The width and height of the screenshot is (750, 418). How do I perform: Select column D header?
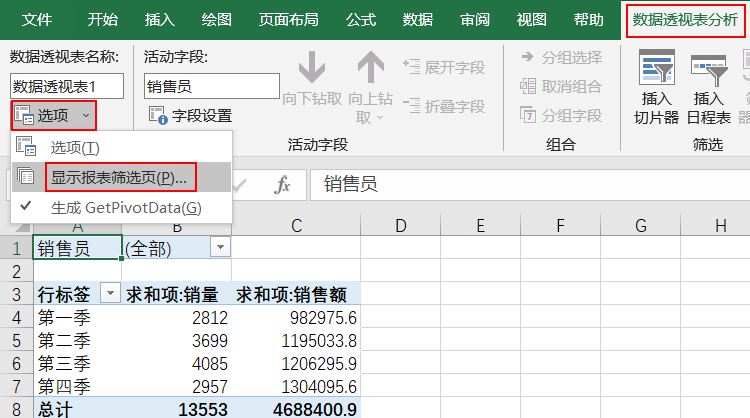400,225
